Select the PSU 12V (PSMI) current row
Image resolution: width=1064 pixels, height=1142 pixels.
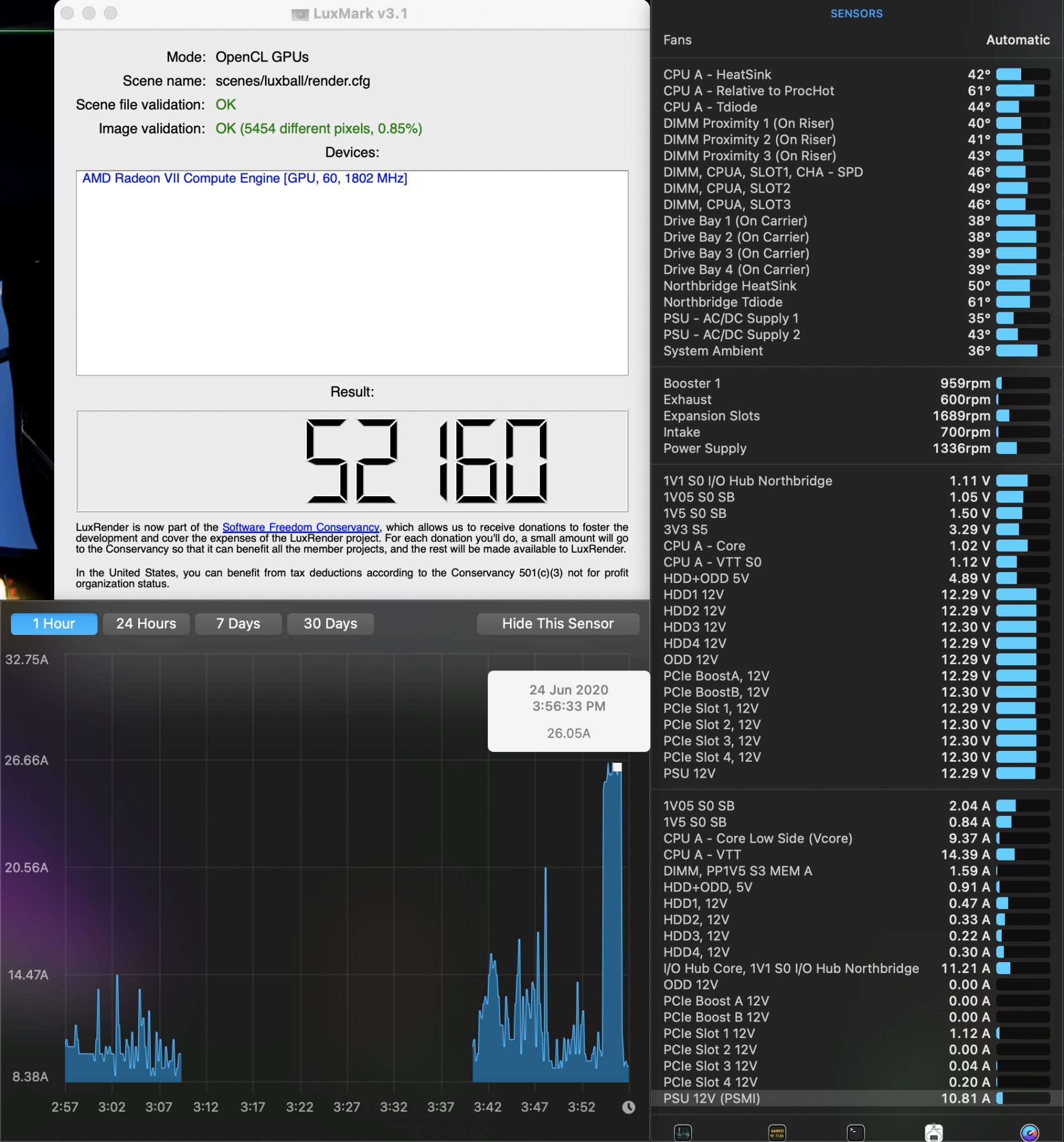(857, 1098)
